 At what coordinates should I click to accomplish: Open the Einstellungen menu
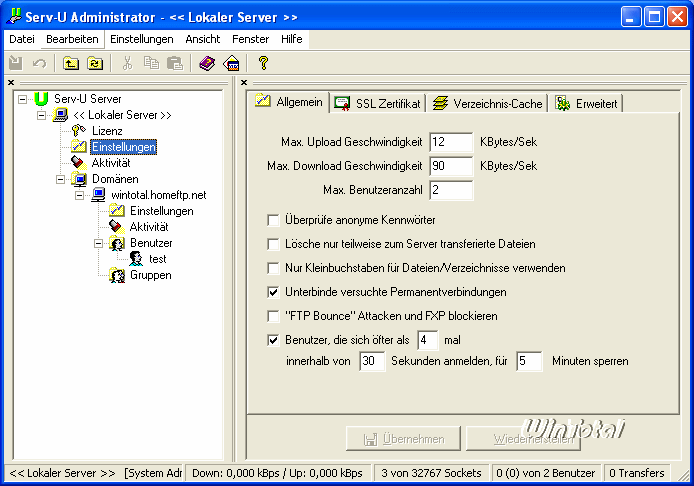(x=142, y=39)
